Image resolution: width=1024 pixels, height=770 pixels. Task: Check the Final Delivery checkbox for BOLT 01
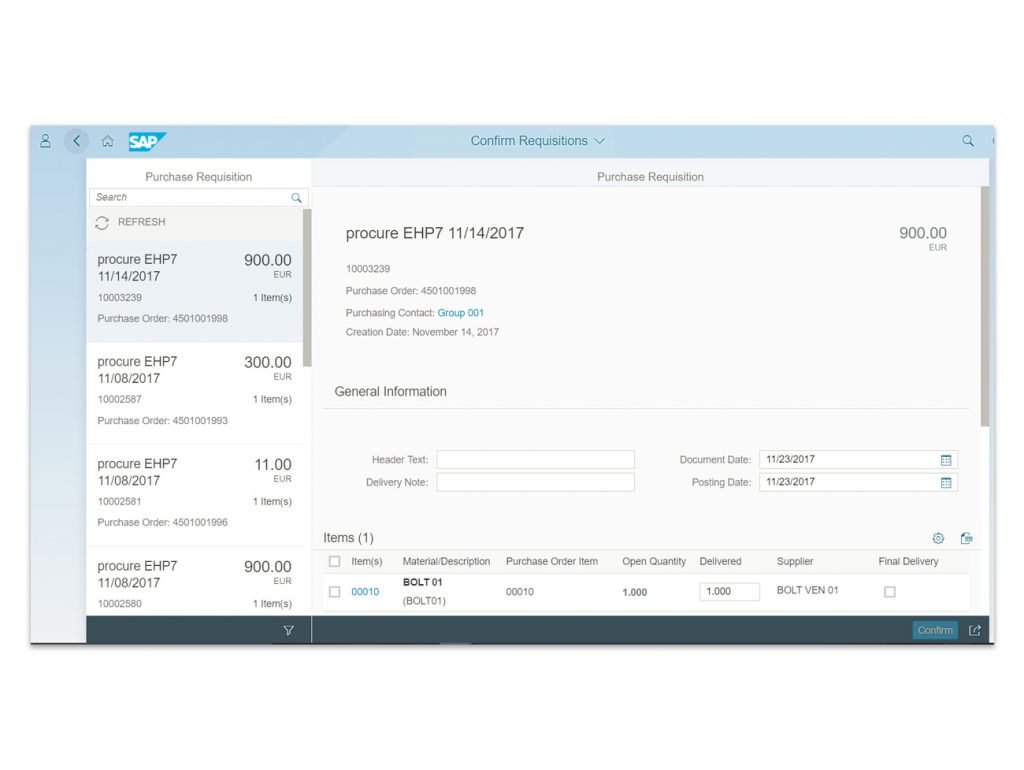(888, 592)
